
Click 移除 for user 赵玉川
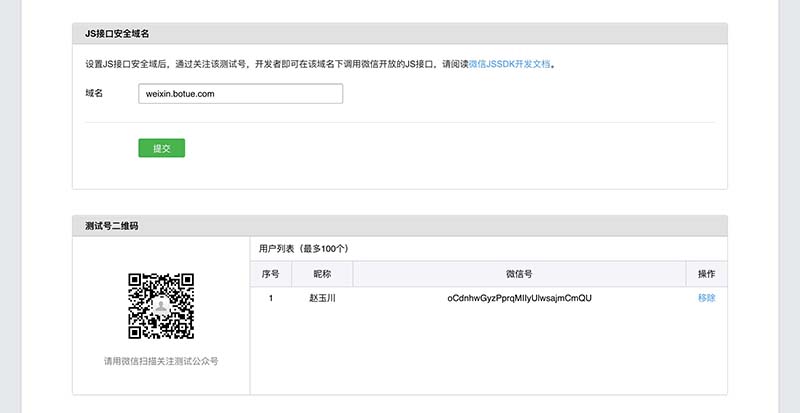click(707, 298)
